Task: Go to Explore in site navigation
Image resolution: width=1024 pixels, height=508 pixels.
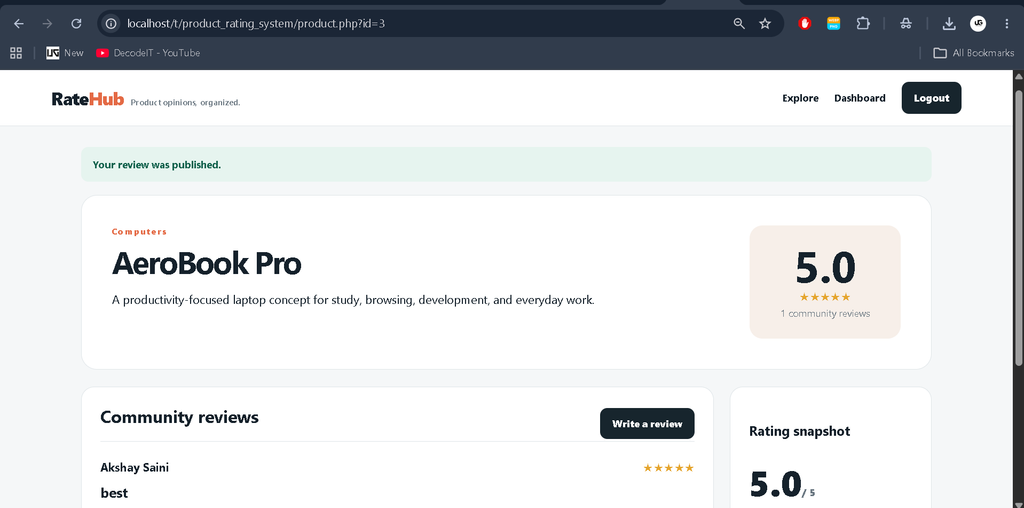Action: pos(800,98)
